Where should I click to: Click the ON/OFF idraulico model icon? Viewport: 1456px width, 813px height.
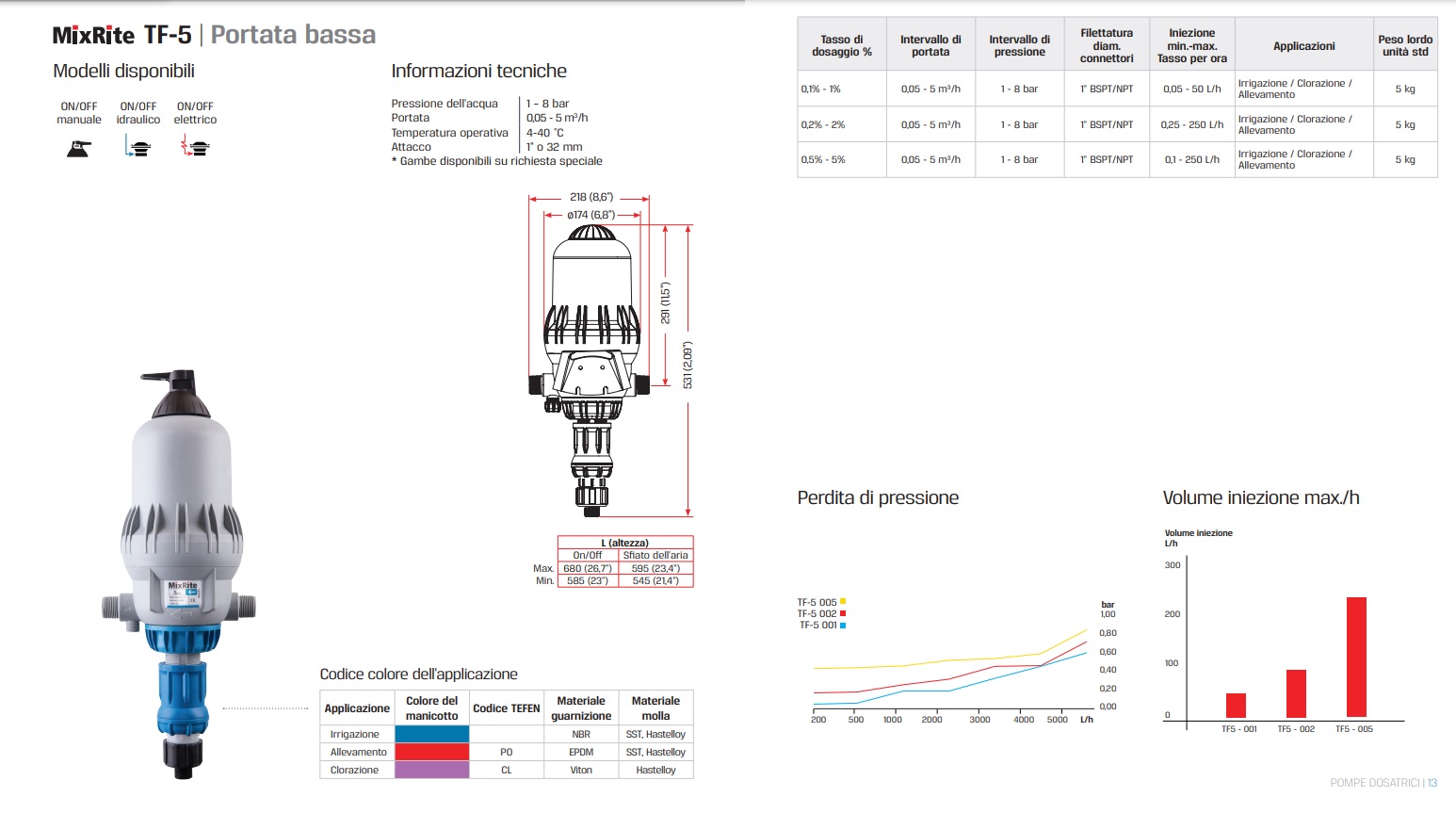click(x=138, y=146)
